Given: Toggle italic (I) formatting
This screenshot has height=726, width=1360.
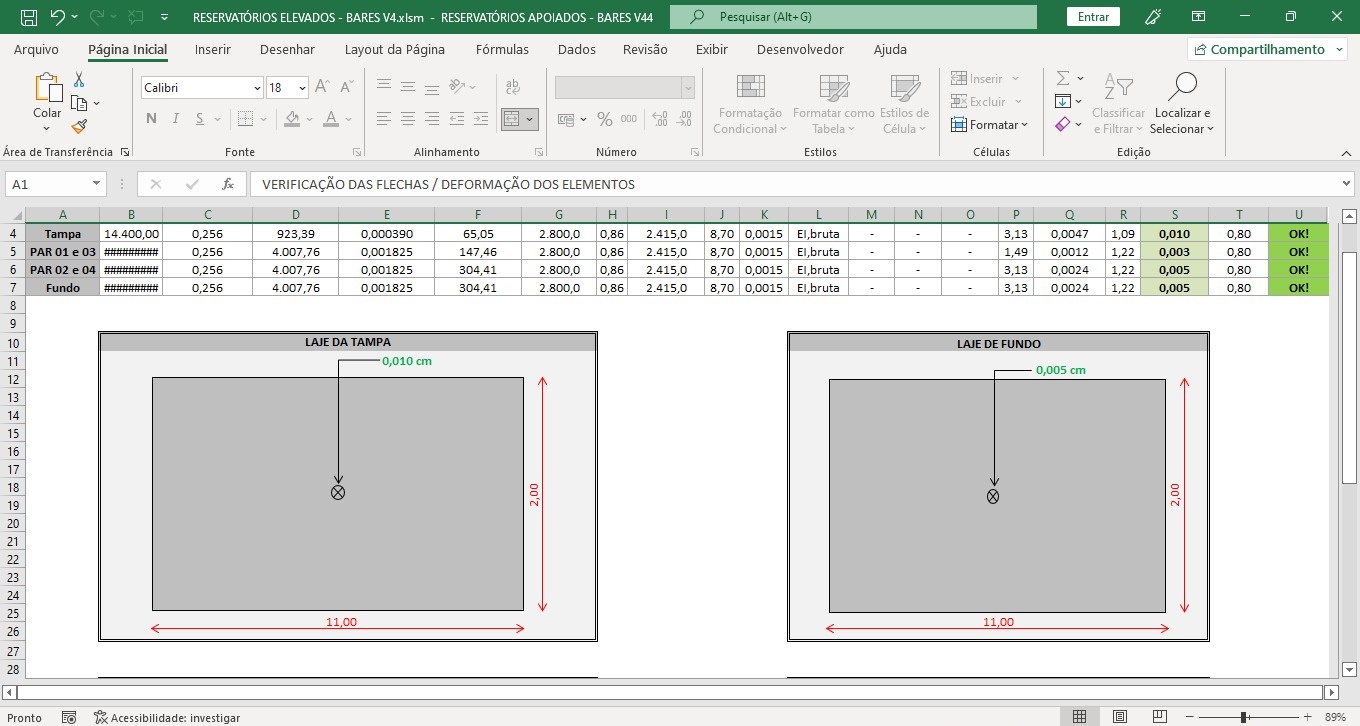Looking at the screenshot, I should click(176, 119).
